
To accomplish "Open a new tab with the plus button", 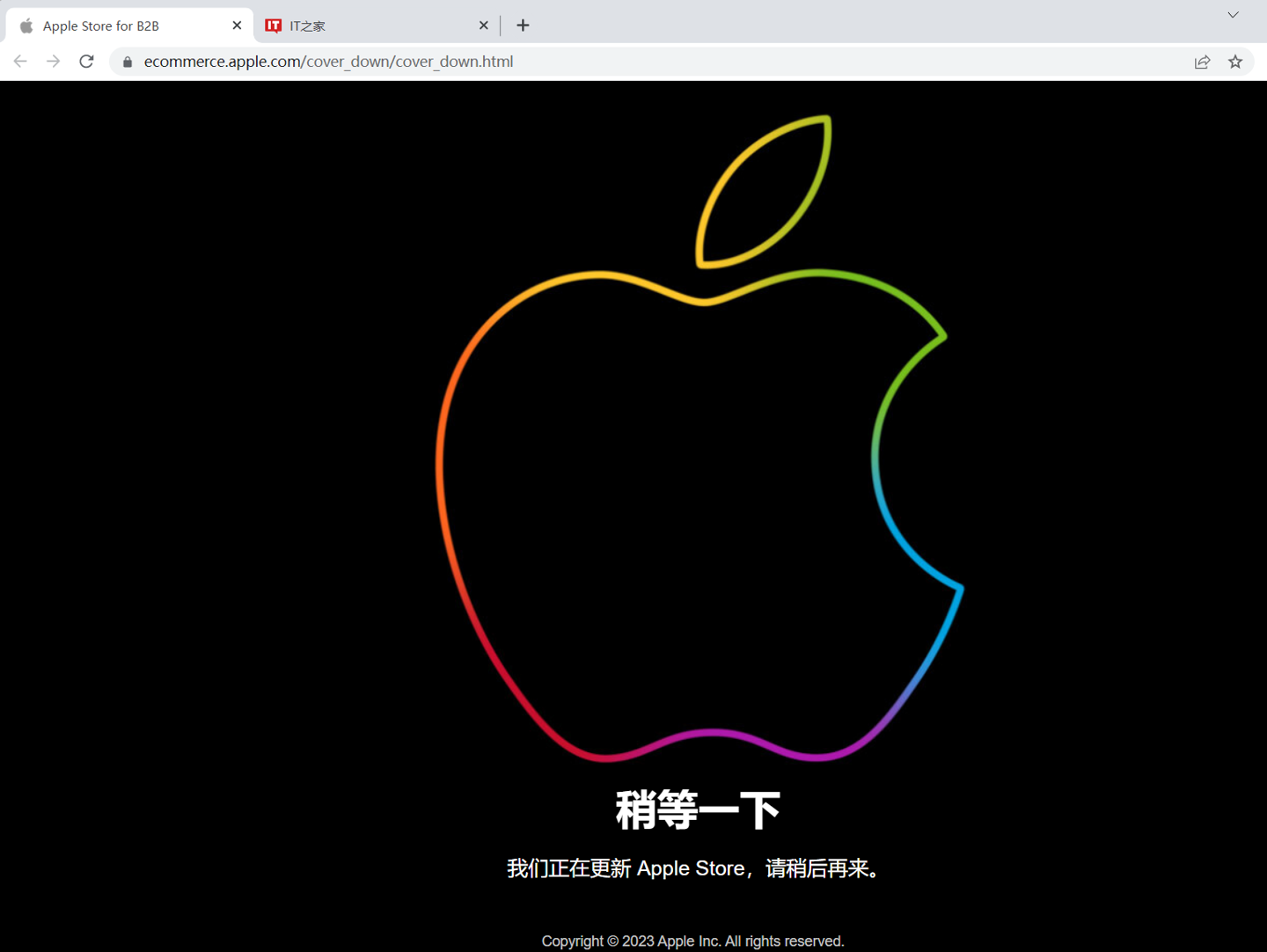I will pos(523,25).
